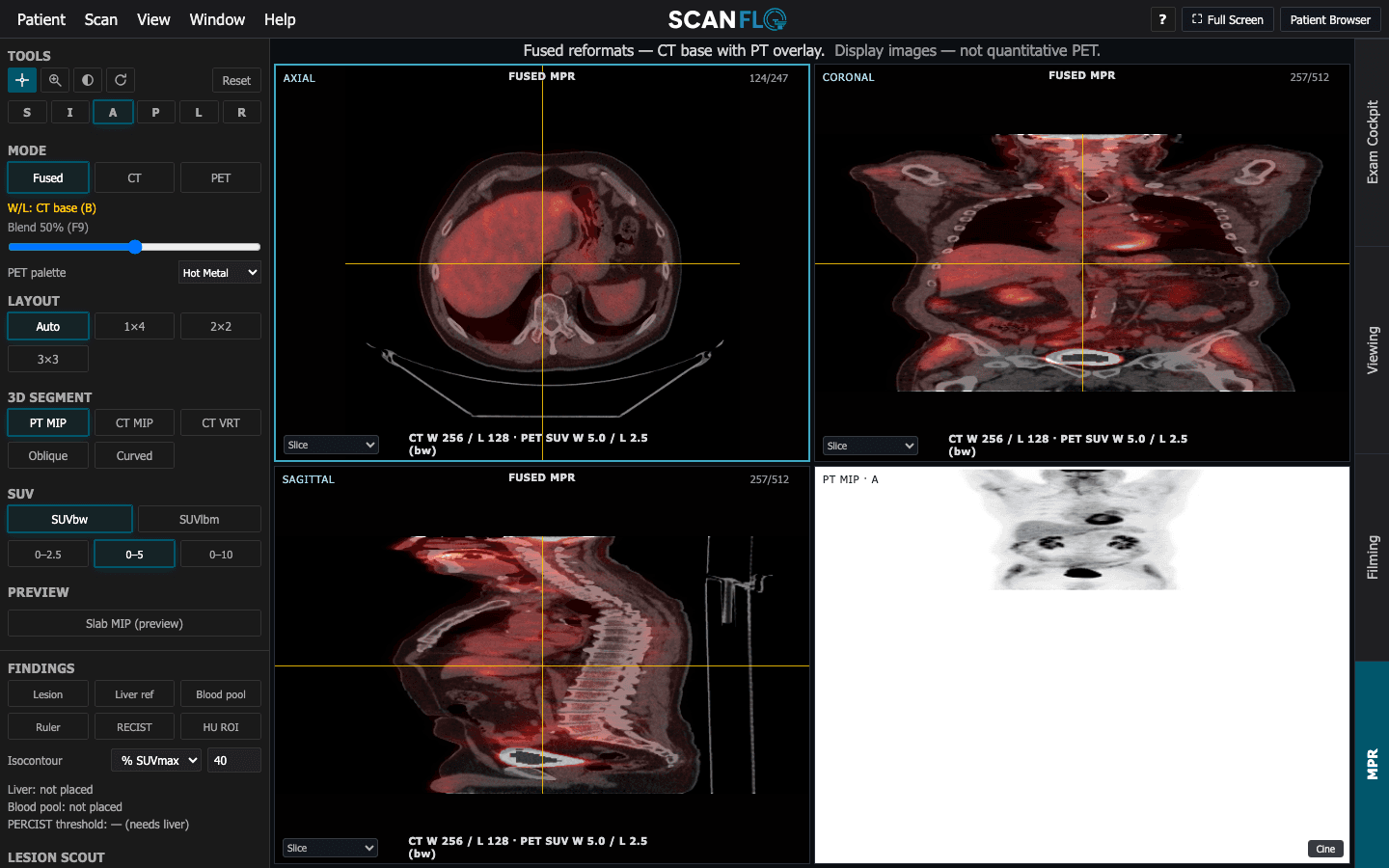Set the Inferior (I) orientation

tap(69, 113)
